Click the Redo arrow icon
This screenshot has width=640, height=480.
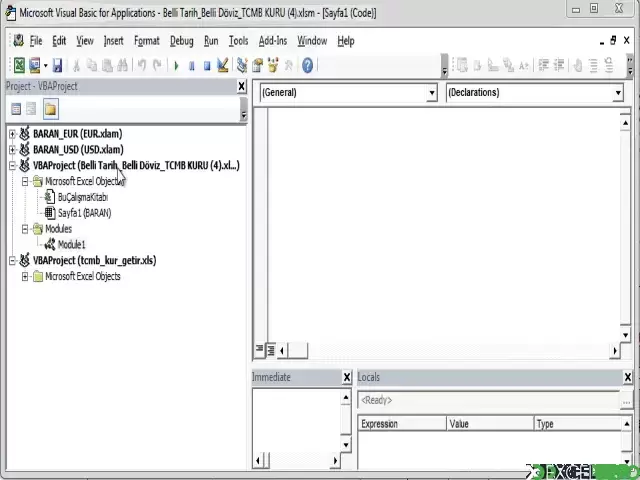tap(157, 65)
